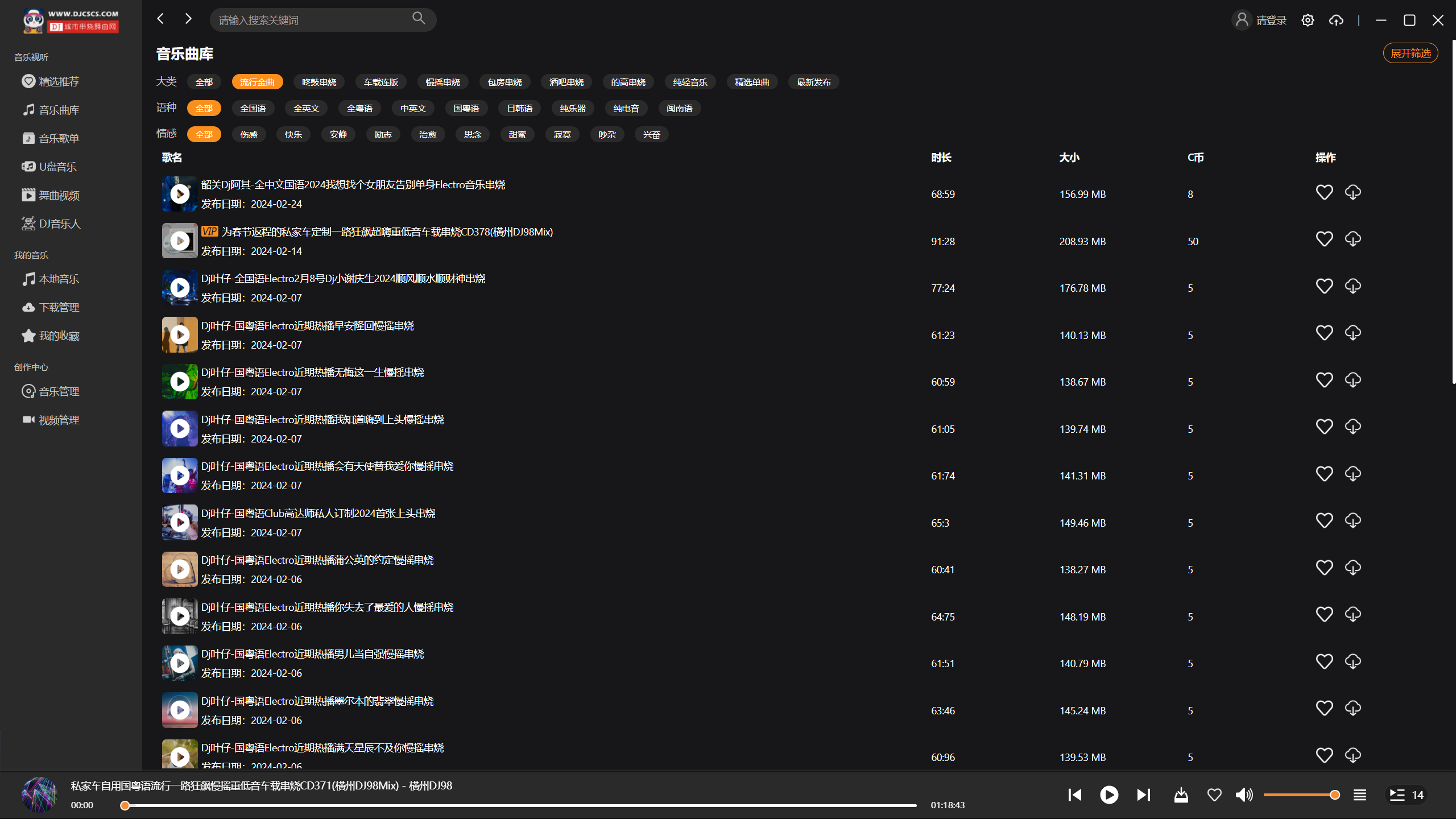This screenshot has height=819, width=1456.
Task: Select 伤感 emotion filter
Action: 249,134
